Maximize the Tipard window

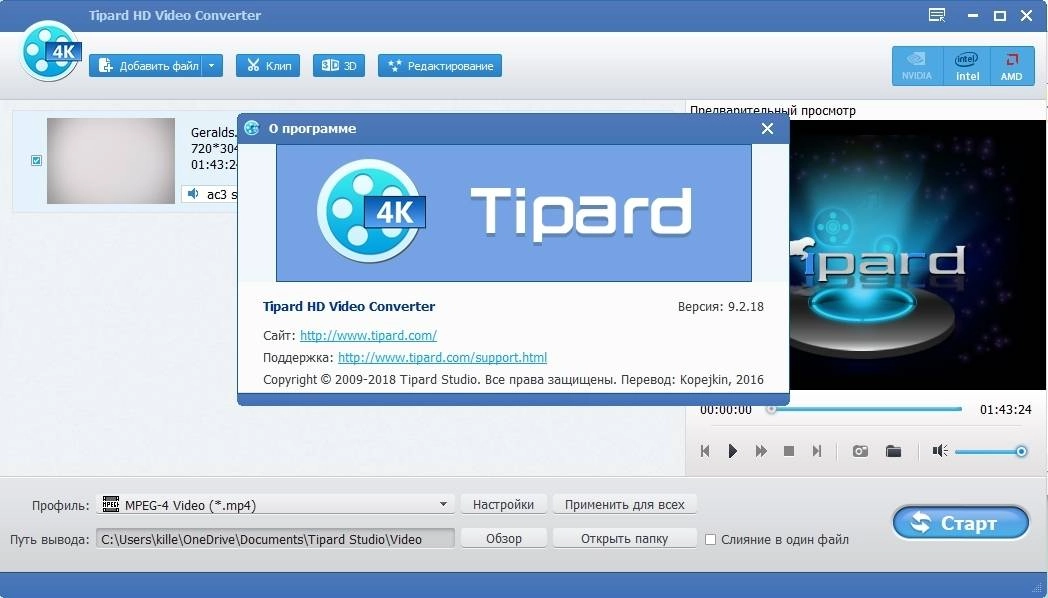(x=1000, y=15)
